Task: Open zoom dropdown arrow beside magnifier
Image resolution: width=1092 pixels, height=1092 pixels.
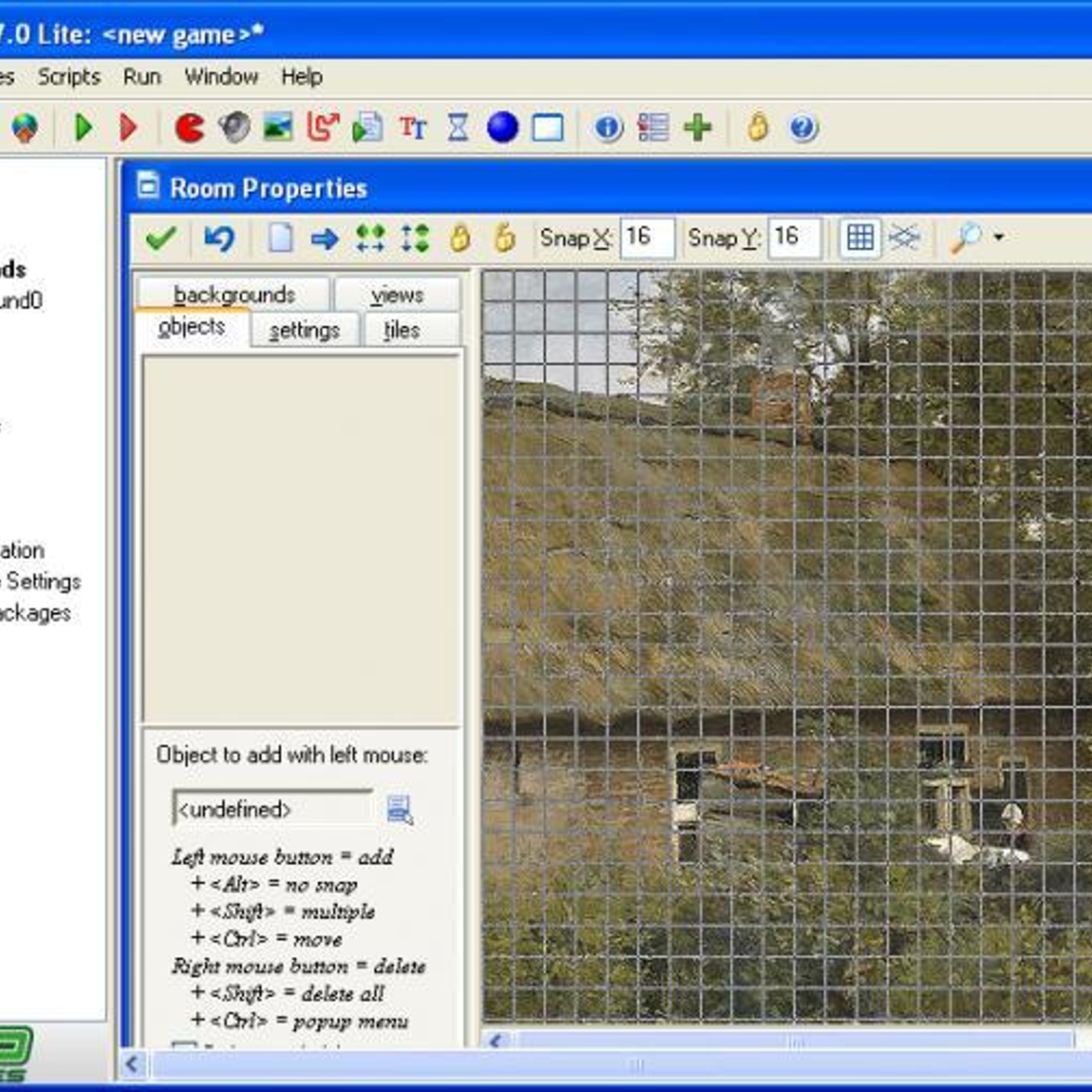Action: (x=999, y=238)
